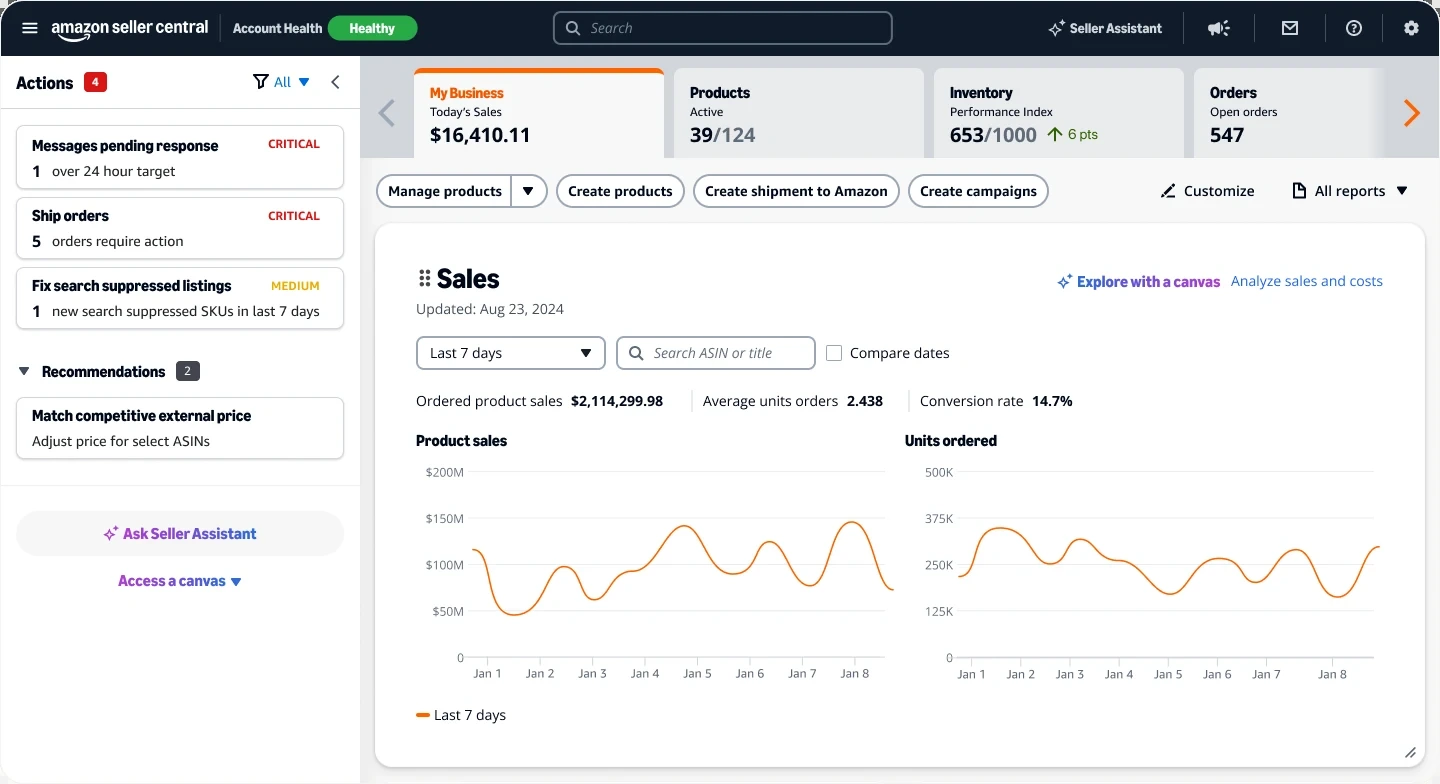Screen dimensions: 1440x784
Task: Click the resize grip of the Sales widget
Action: tap(1410, 752)
